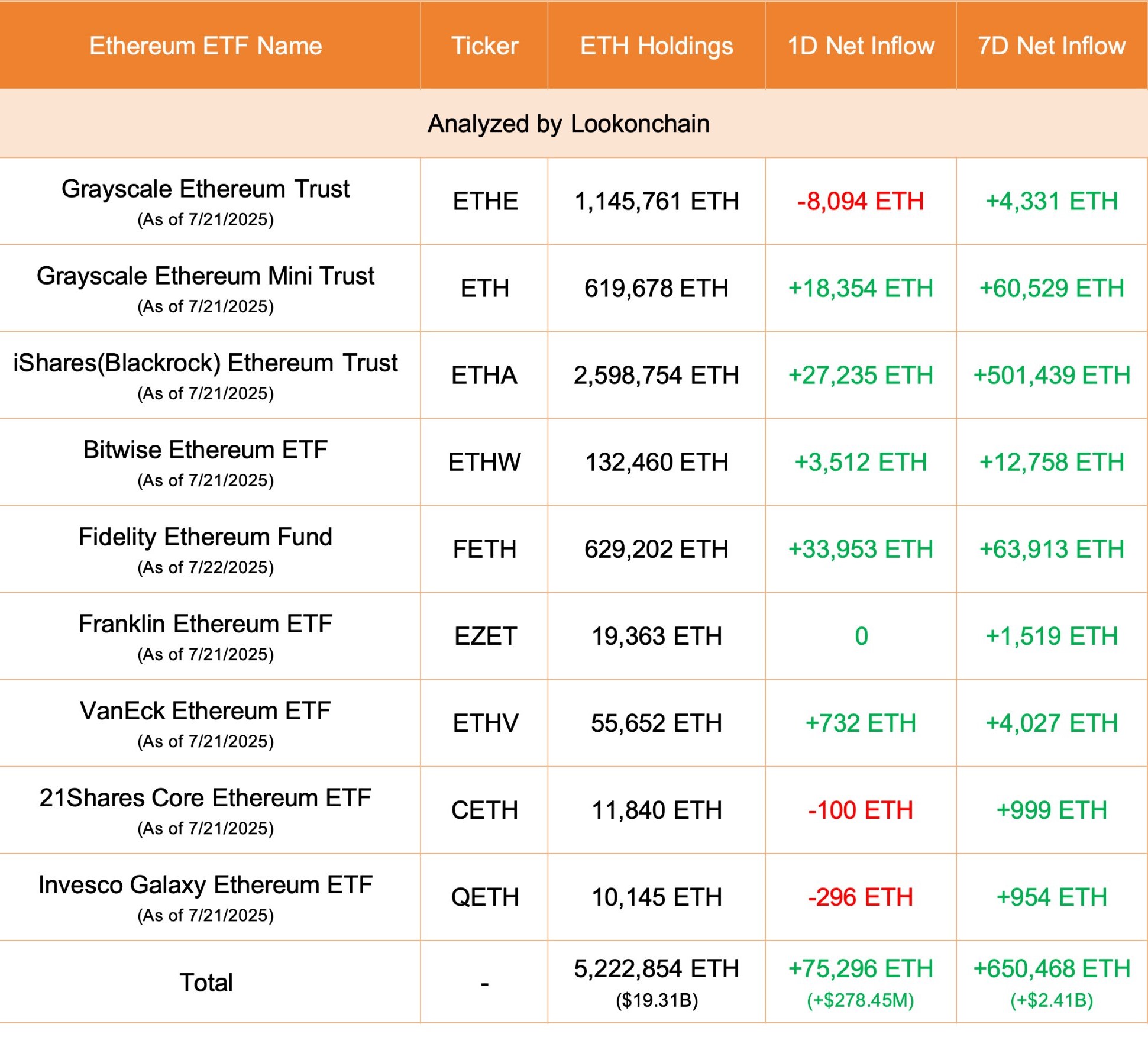The width and height of the screenshot is (1148, 1037).
Task: Click the (+$2.41B) weekly inflow value
Action: click(x=1052, y=1001)
